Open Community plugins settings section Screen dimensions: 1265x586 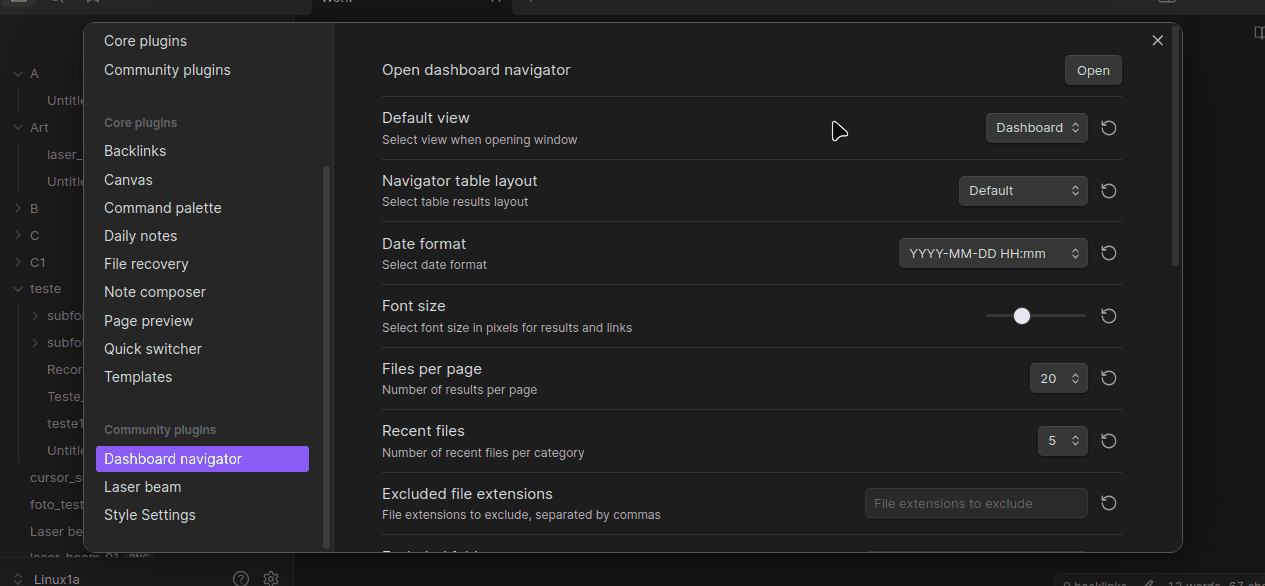click(167, 70)
